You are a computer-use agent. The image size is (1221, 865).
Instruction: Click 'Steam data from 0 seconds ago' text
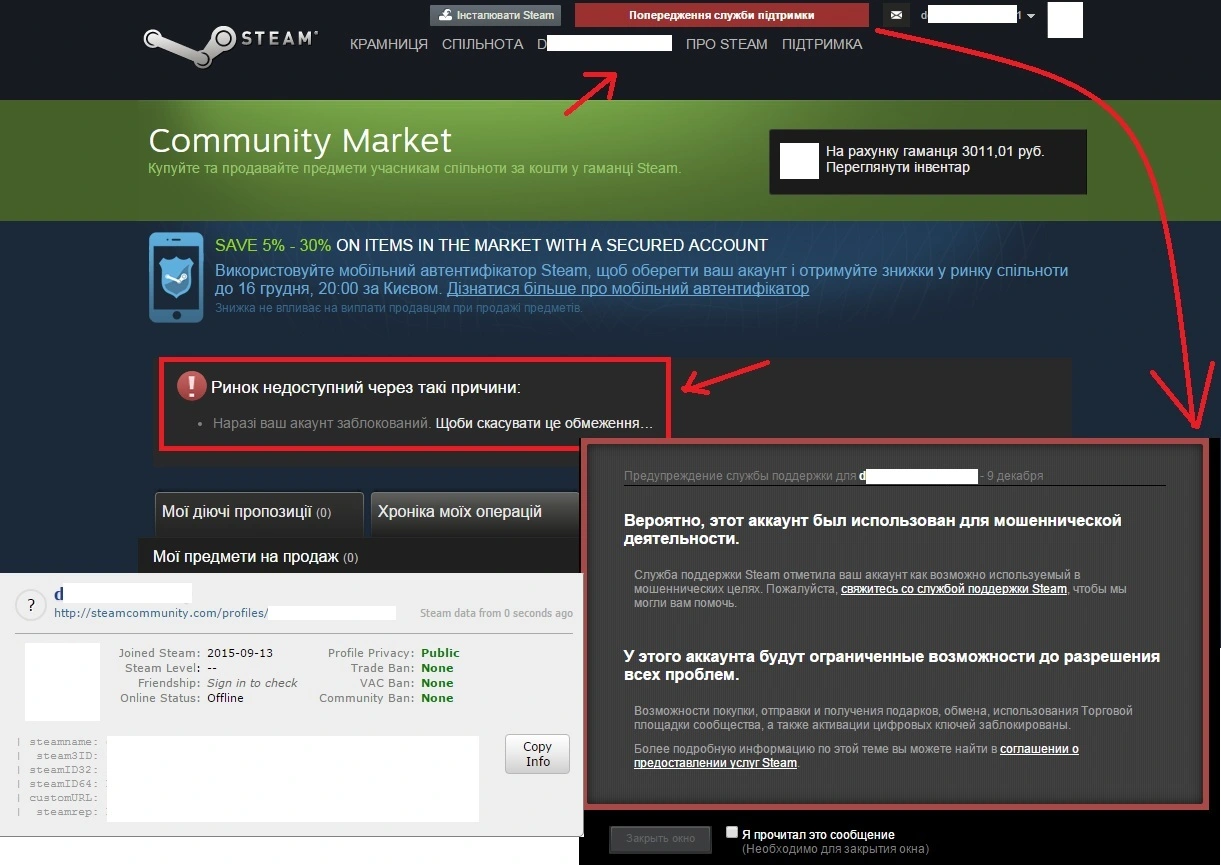496,613
